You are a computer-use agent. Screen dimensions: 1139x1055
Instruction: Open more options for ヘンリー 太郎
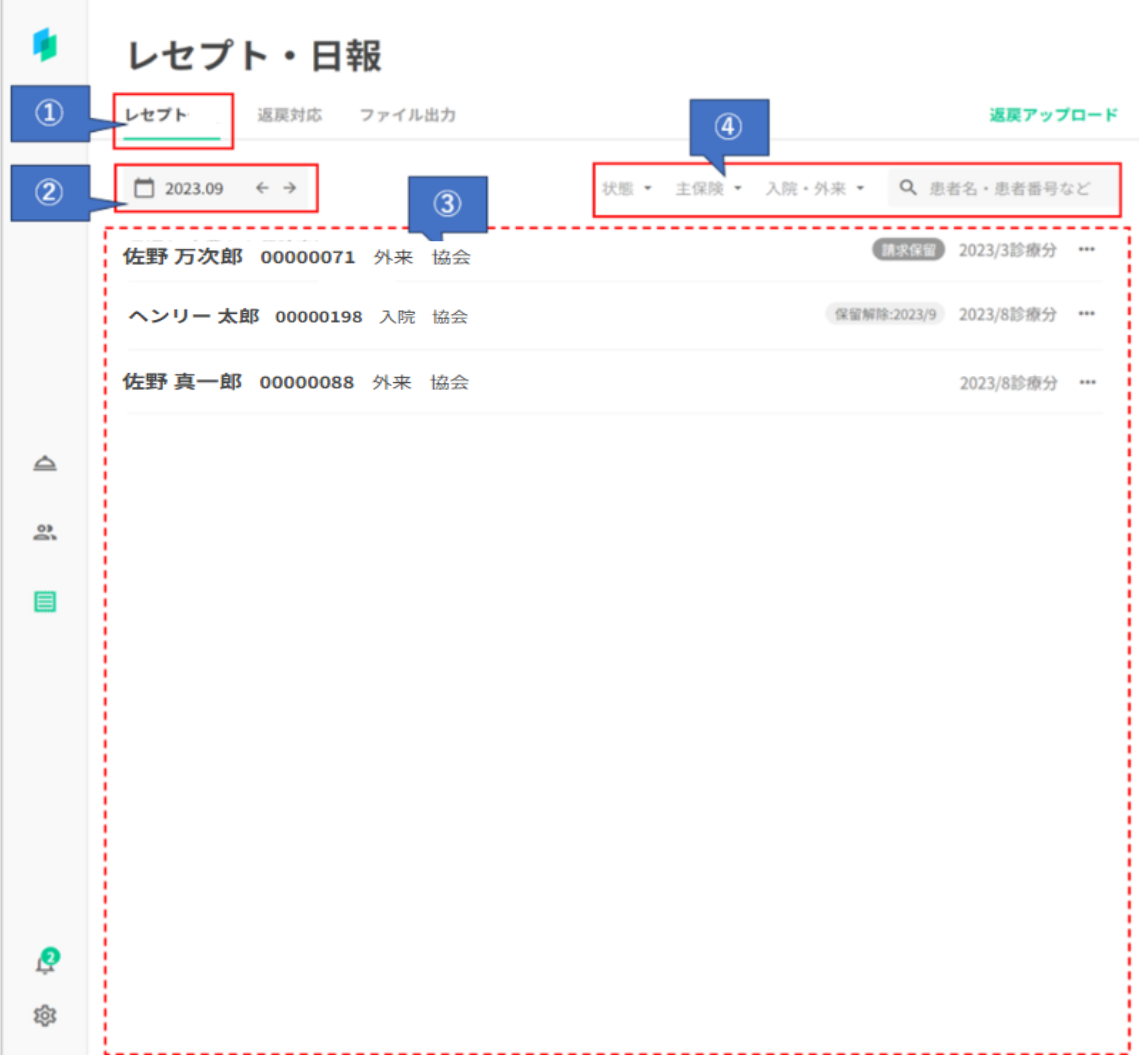tap(1087, 314)
